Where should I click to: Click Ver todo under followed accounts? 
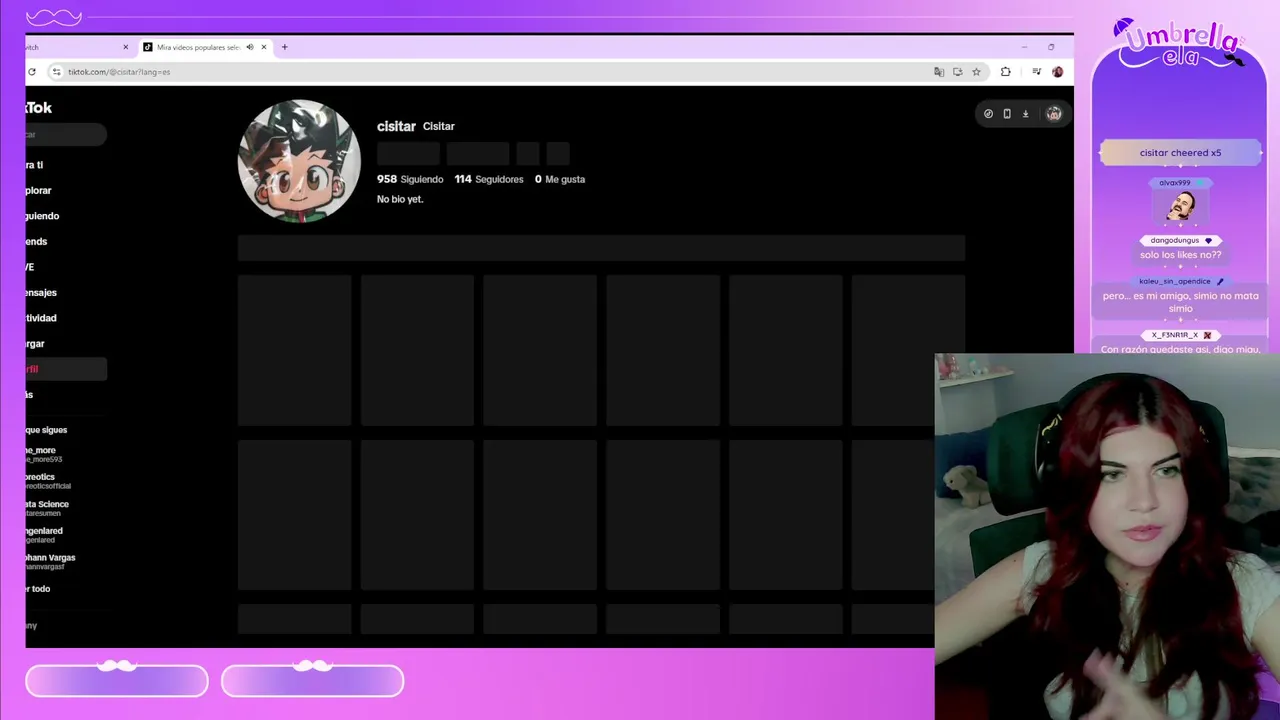[38, 589]
